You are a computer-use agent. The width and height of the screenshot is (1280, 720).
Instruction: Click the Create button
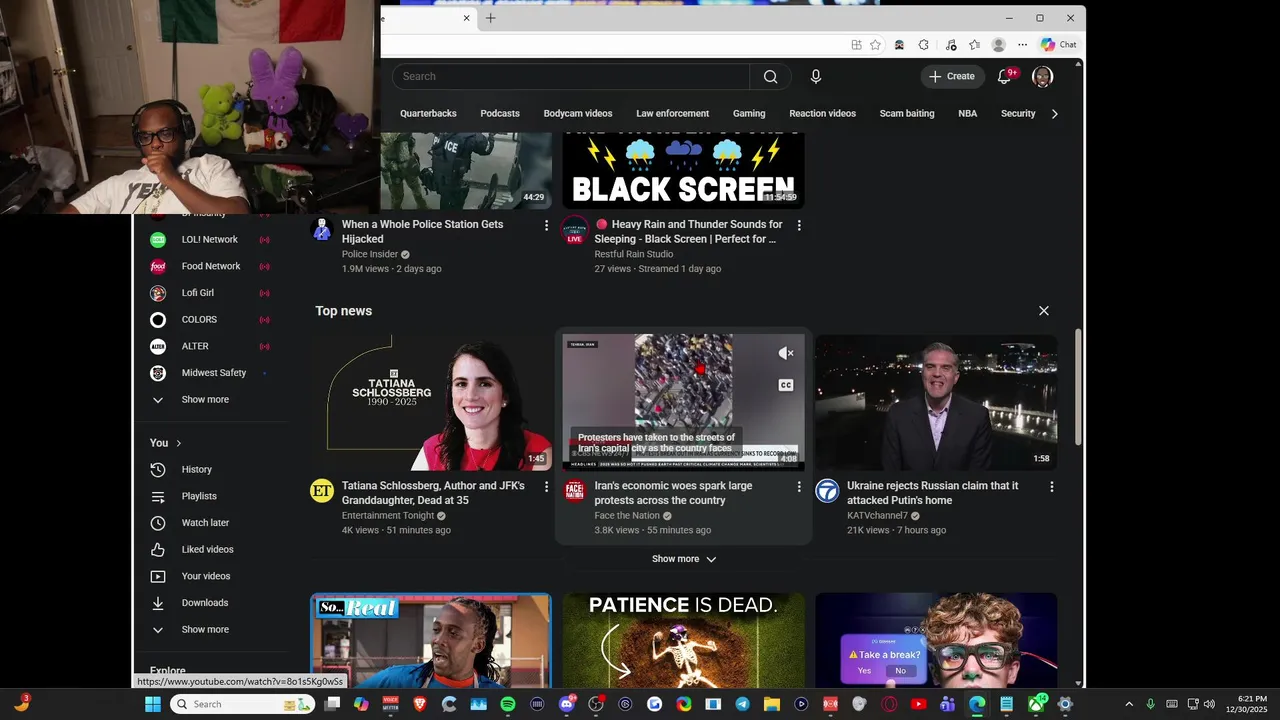952,76
